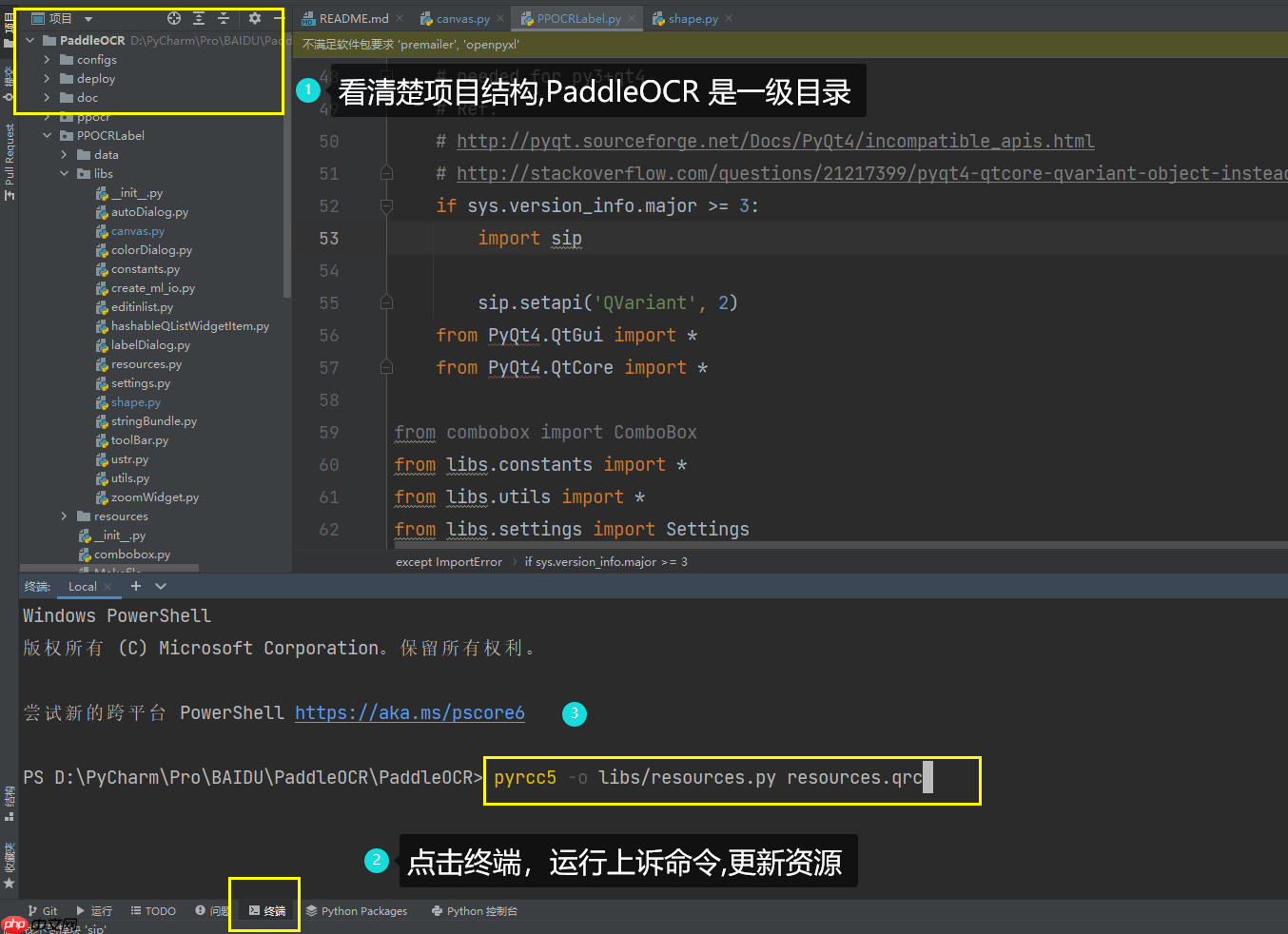Click the expand-all icon in project panel
Viewport: 1288px width, 934px height.
[199, 17]
